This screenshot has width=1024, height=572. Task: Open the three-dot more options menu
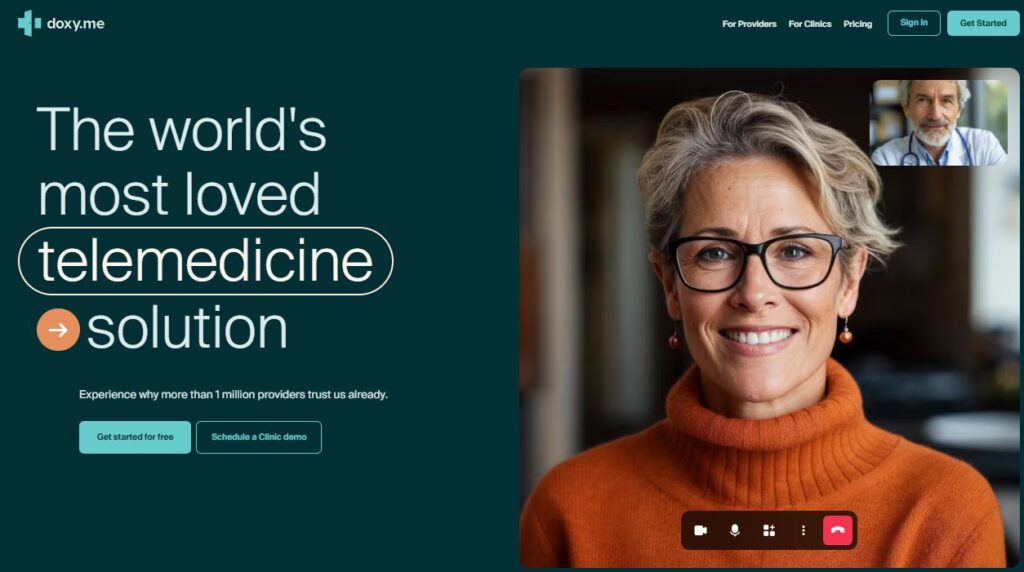click(803, 530)
